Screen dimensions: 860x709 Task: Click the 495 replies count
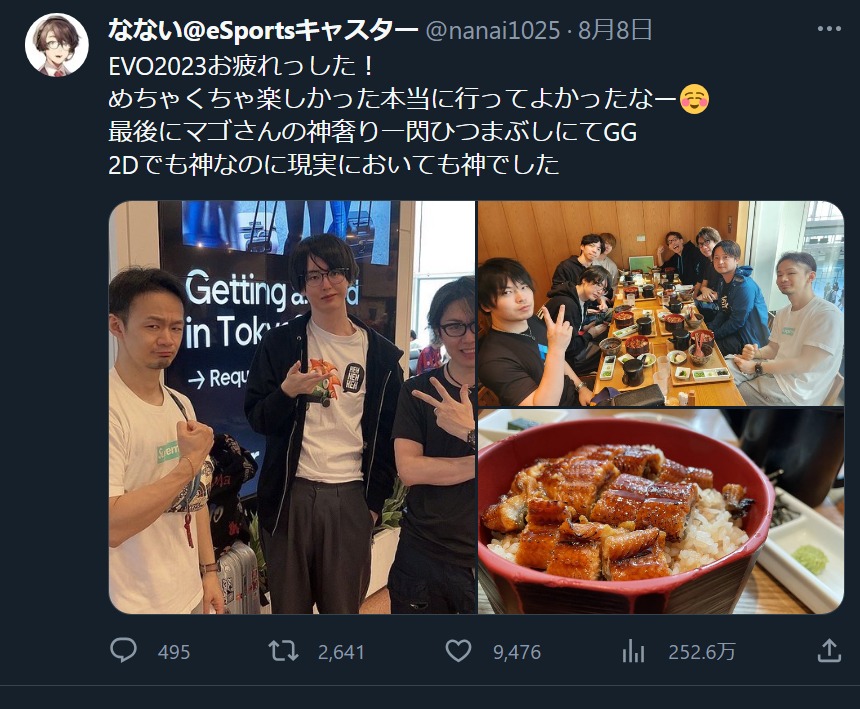coord(174,652)
